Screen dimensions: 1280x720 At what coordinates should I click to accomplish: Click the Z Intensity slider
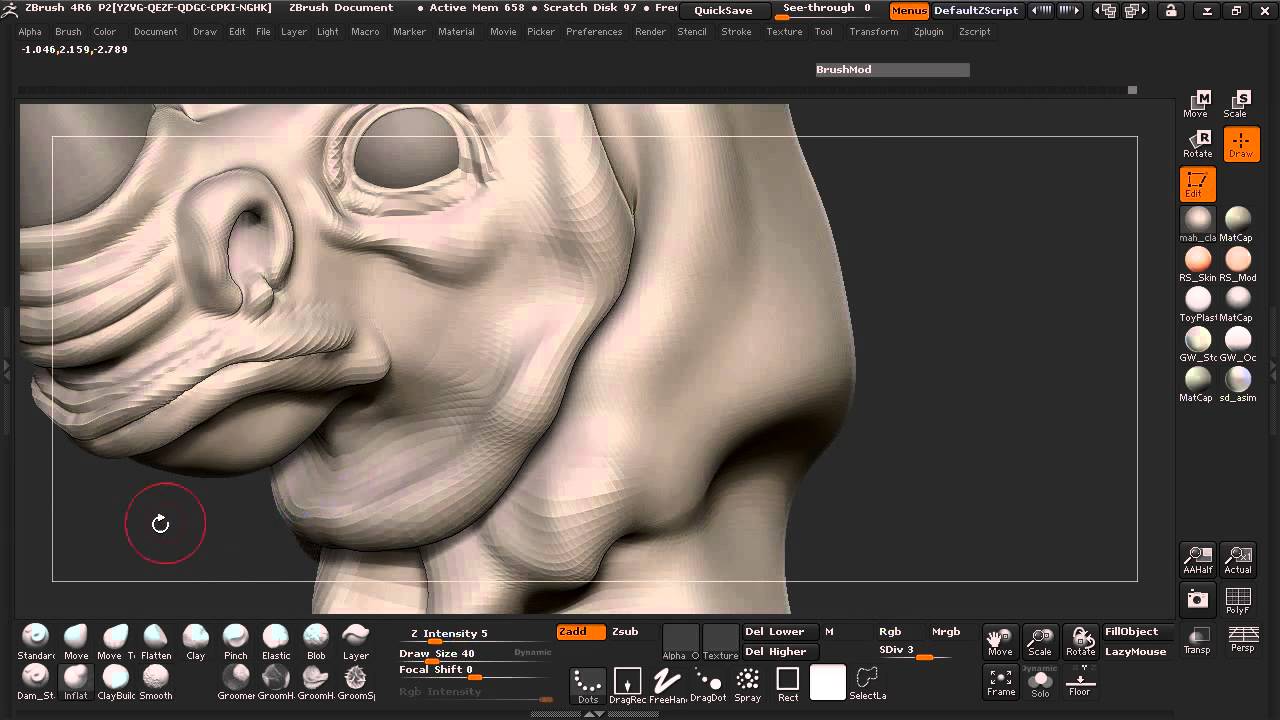(x=475, y=634)
